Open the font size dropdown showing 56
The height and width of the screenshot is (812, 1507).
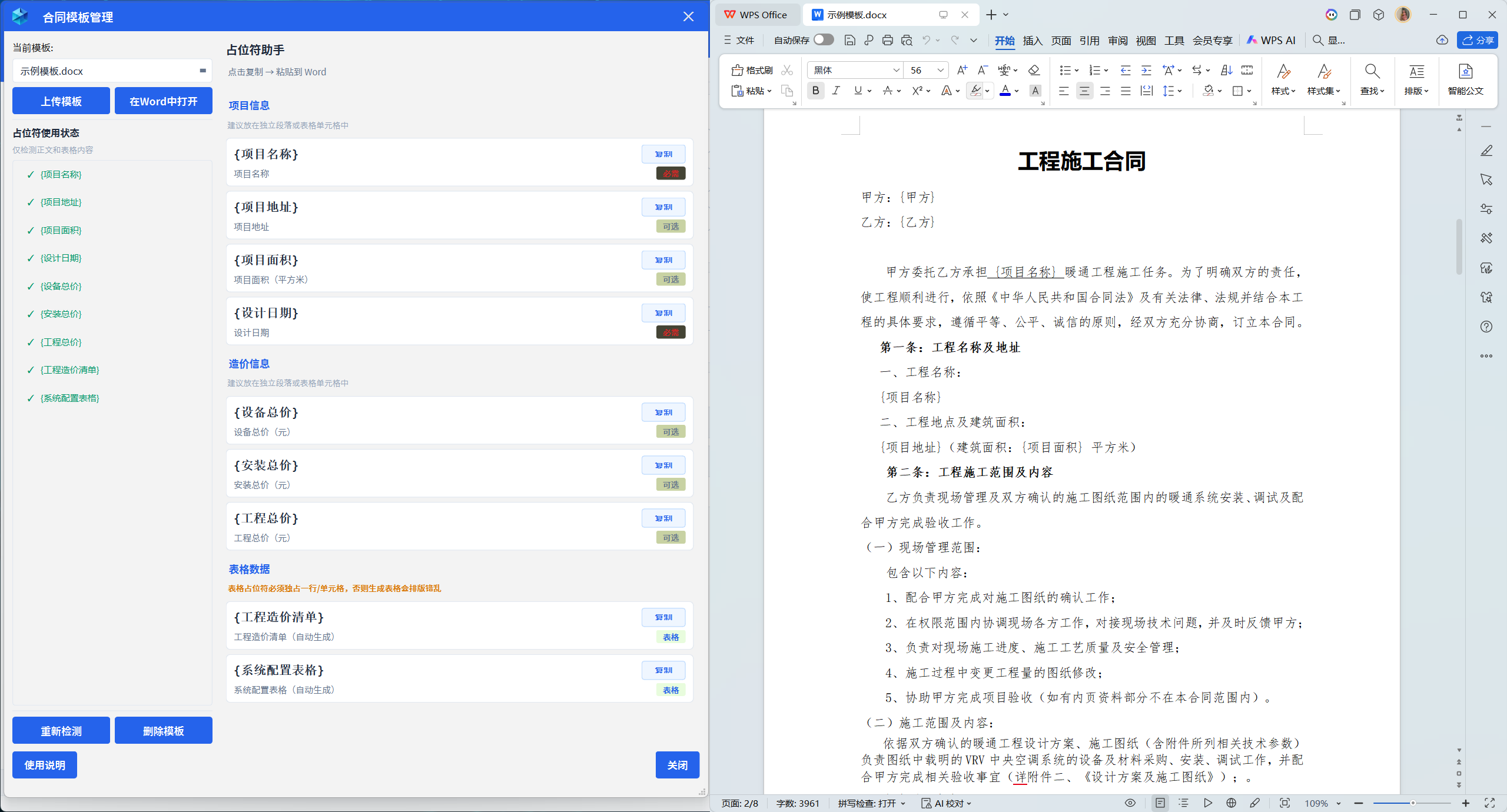[x=940, y=70]
